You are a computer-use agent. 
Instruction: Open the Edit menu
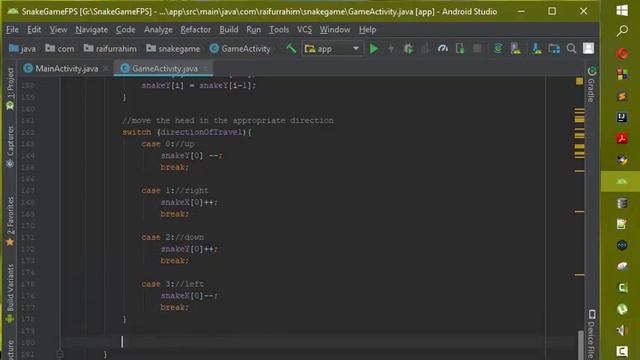34,29
